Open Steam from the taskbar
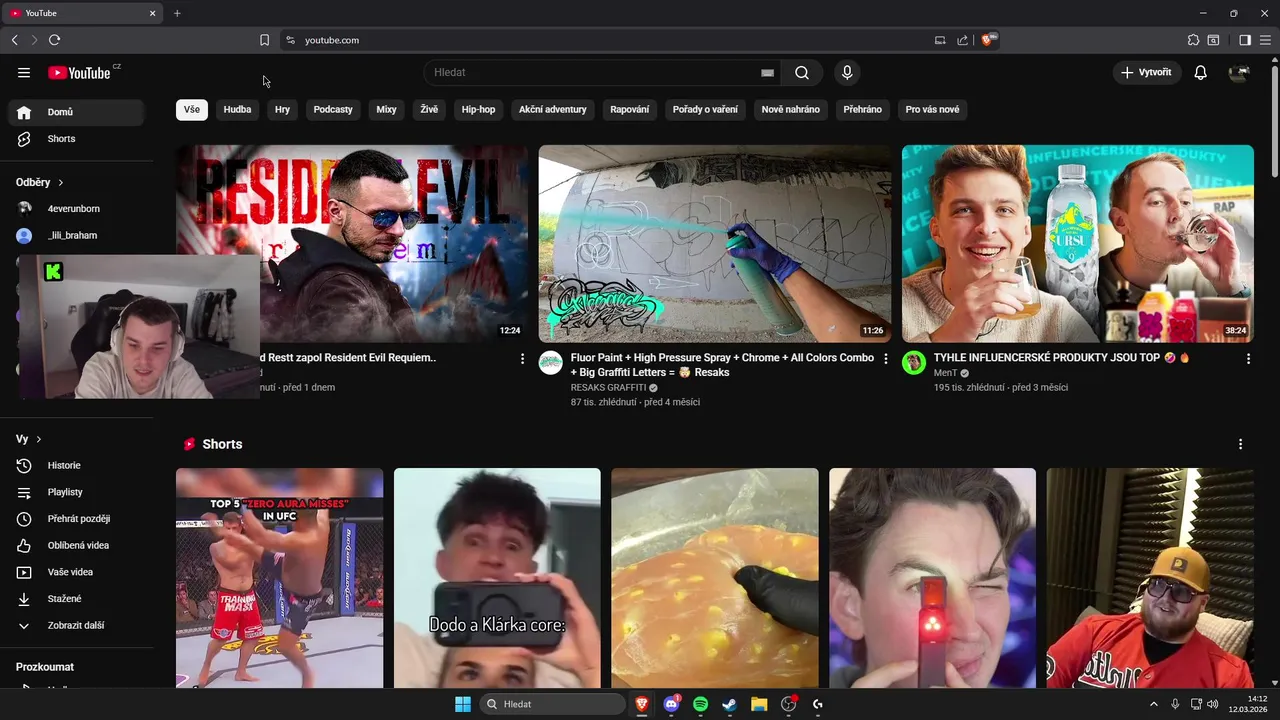 click(730, 704)
